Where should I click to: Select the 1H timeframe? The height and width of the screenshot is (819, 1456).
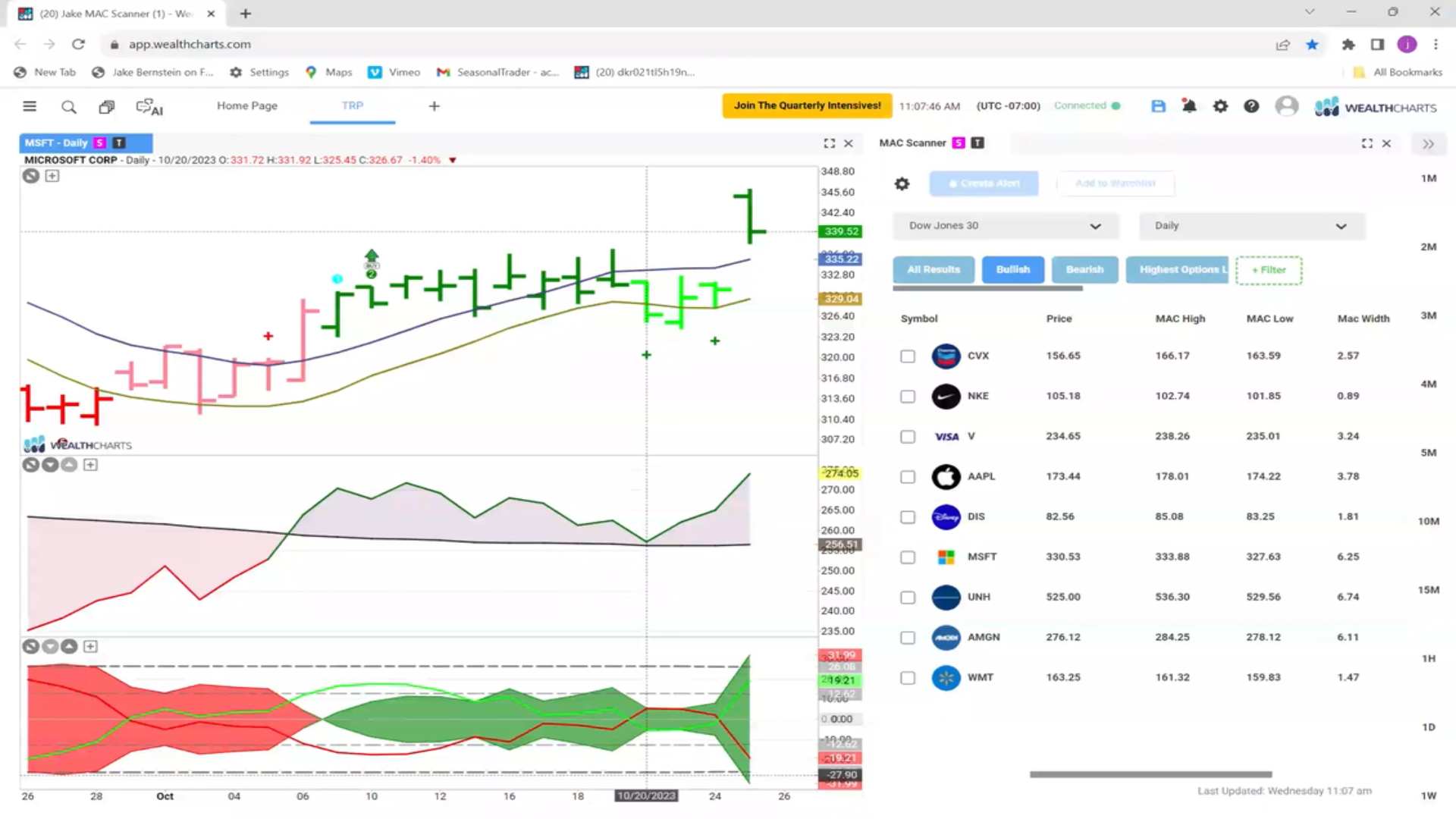pos(1429,659)
